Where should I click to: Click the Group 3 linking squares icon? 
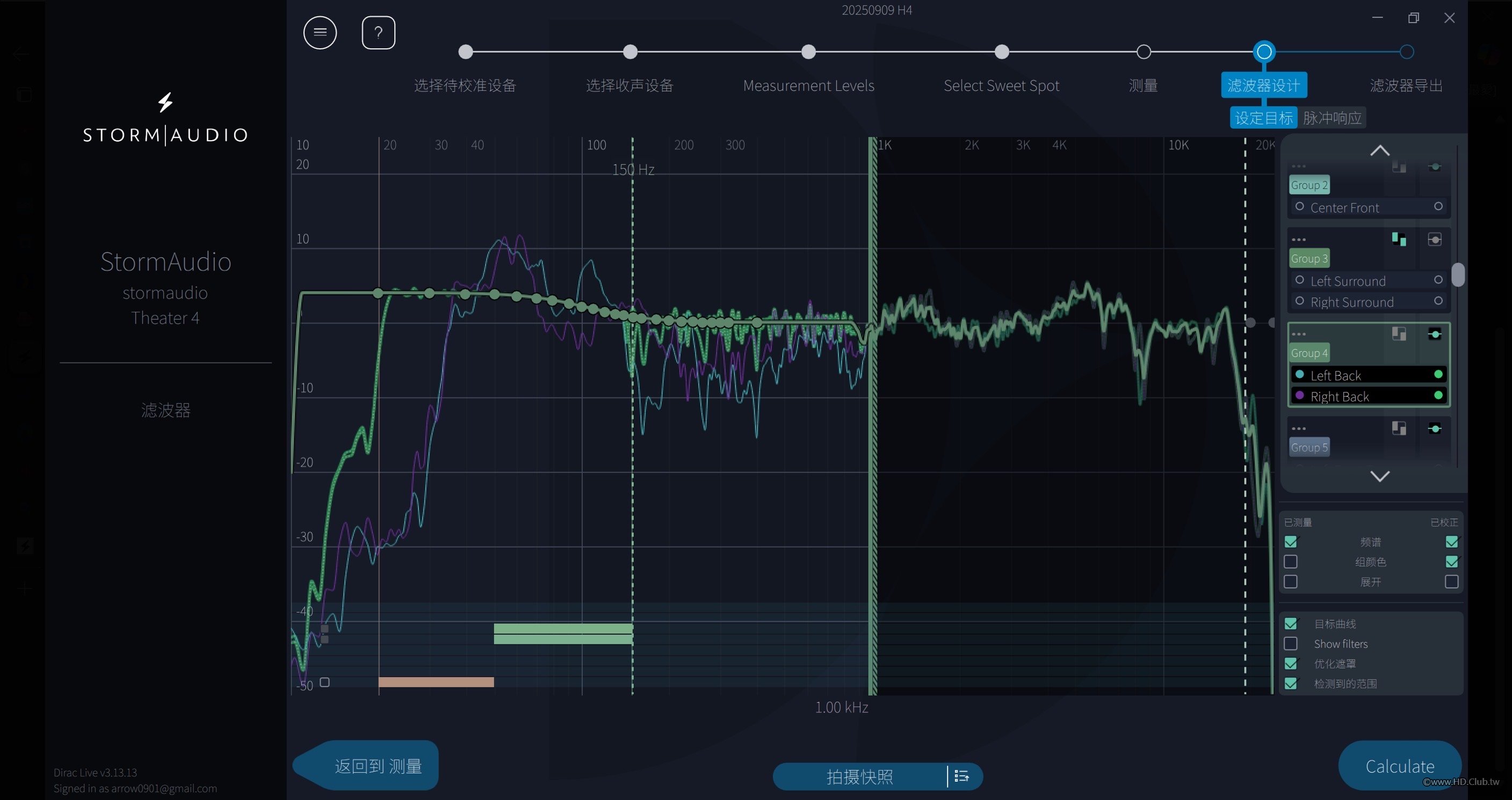coord(1399,239)
